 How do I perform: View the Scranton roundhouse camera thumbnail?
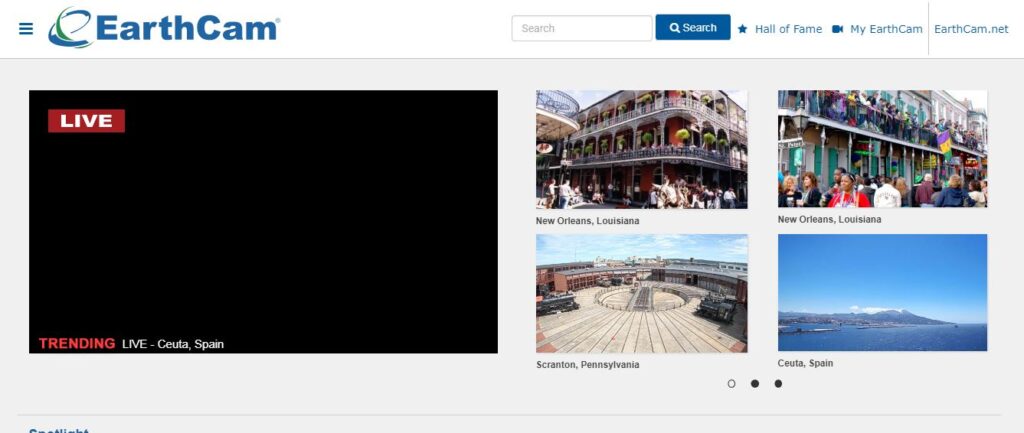point(641,293)
